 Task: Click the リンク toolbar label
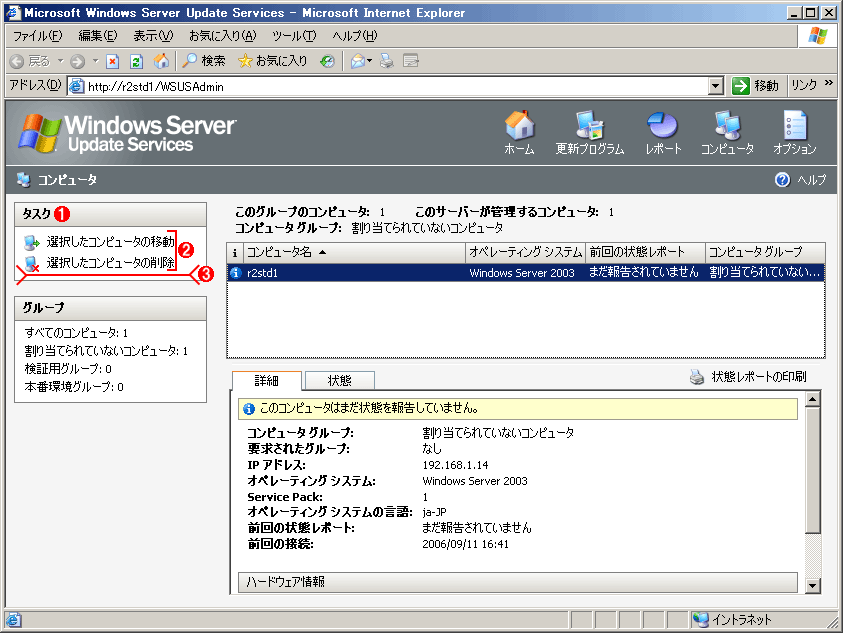pos(804,86)
